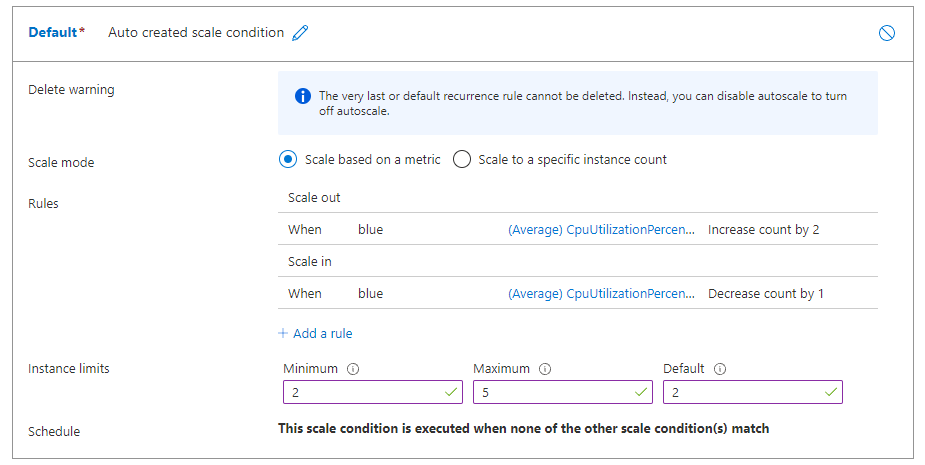Click the Maximum instance limit field
Viewport: 925px width, 465px height.
pos(553,392)
